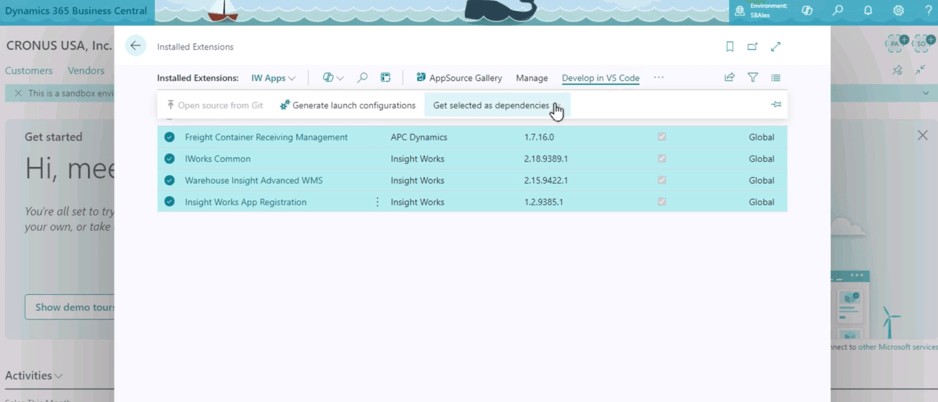Pin the action bar
938x402 pixels.
(x=776, y=105)
